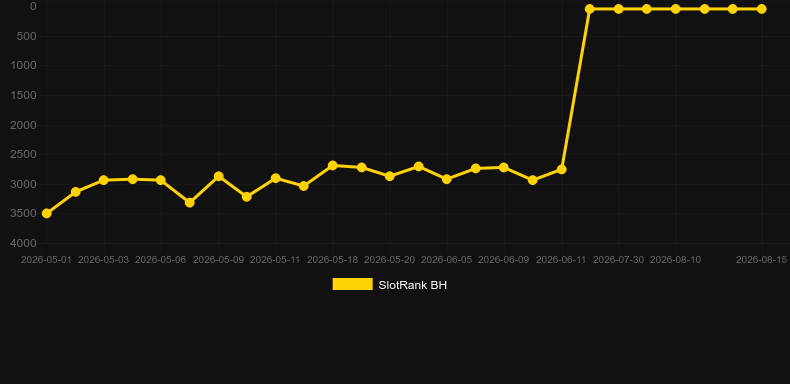Click the 3500 y-axis label

click(x=24, y=214)
